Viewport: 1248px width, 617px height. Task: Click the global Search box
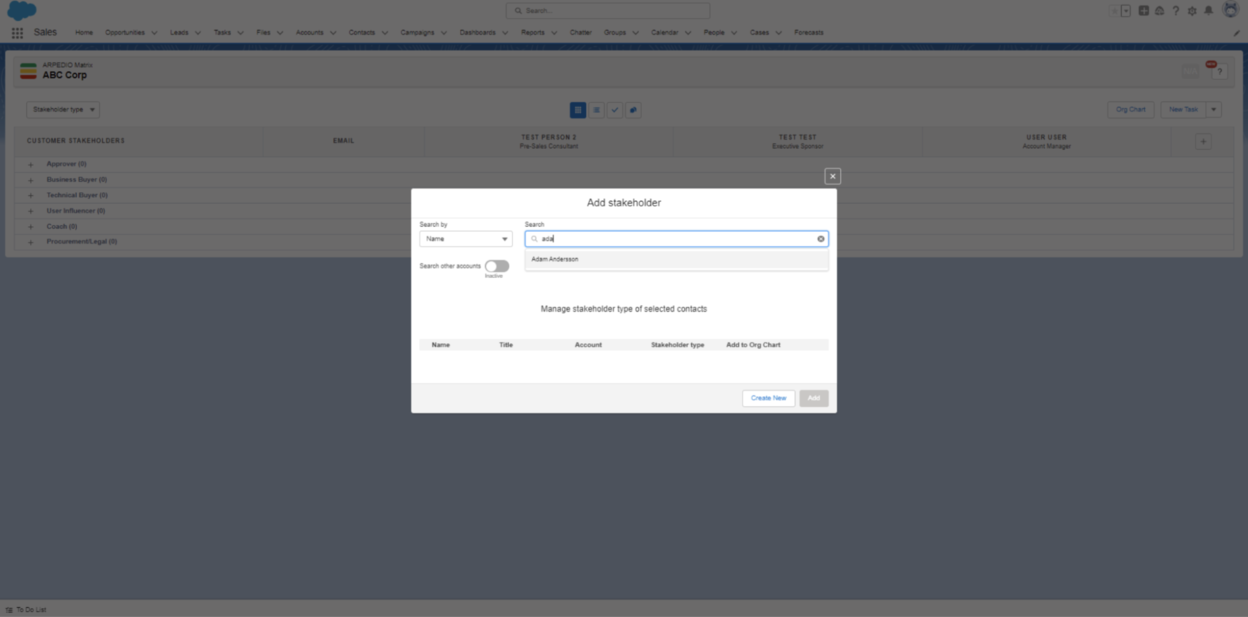point(608,11)
